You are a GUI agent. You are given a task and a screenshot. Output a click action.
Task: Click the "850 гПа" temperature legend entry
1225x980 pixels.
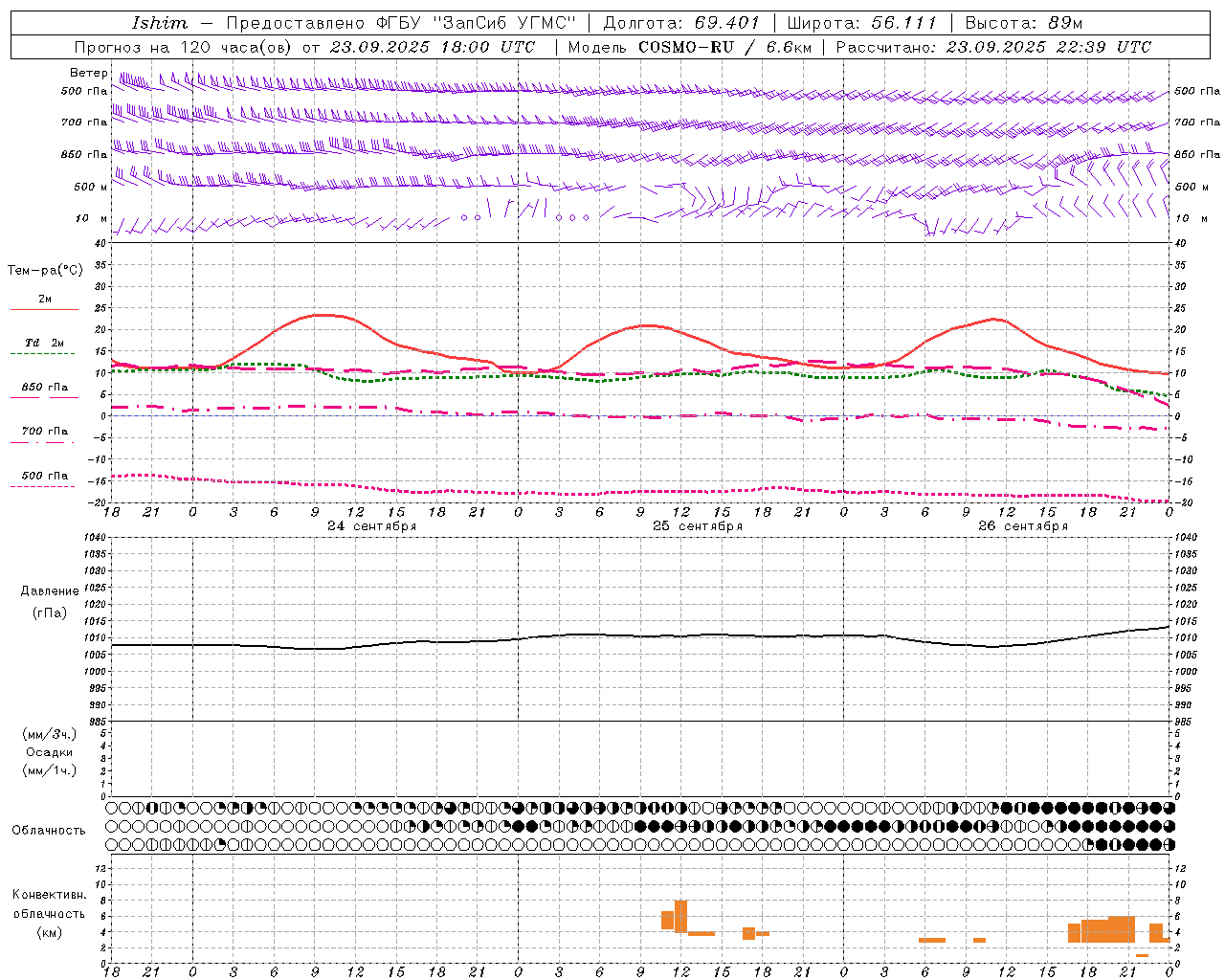[x=44, y=388]
